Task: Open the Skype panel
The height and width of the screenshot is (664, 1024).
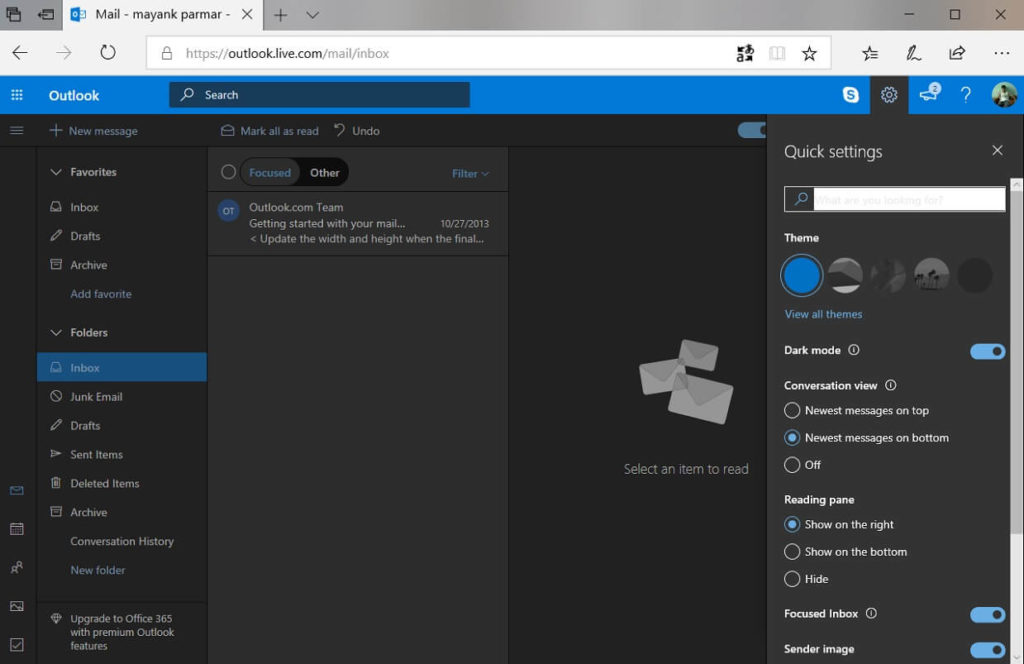Action: pyautogui.click(x=850, y=95)
